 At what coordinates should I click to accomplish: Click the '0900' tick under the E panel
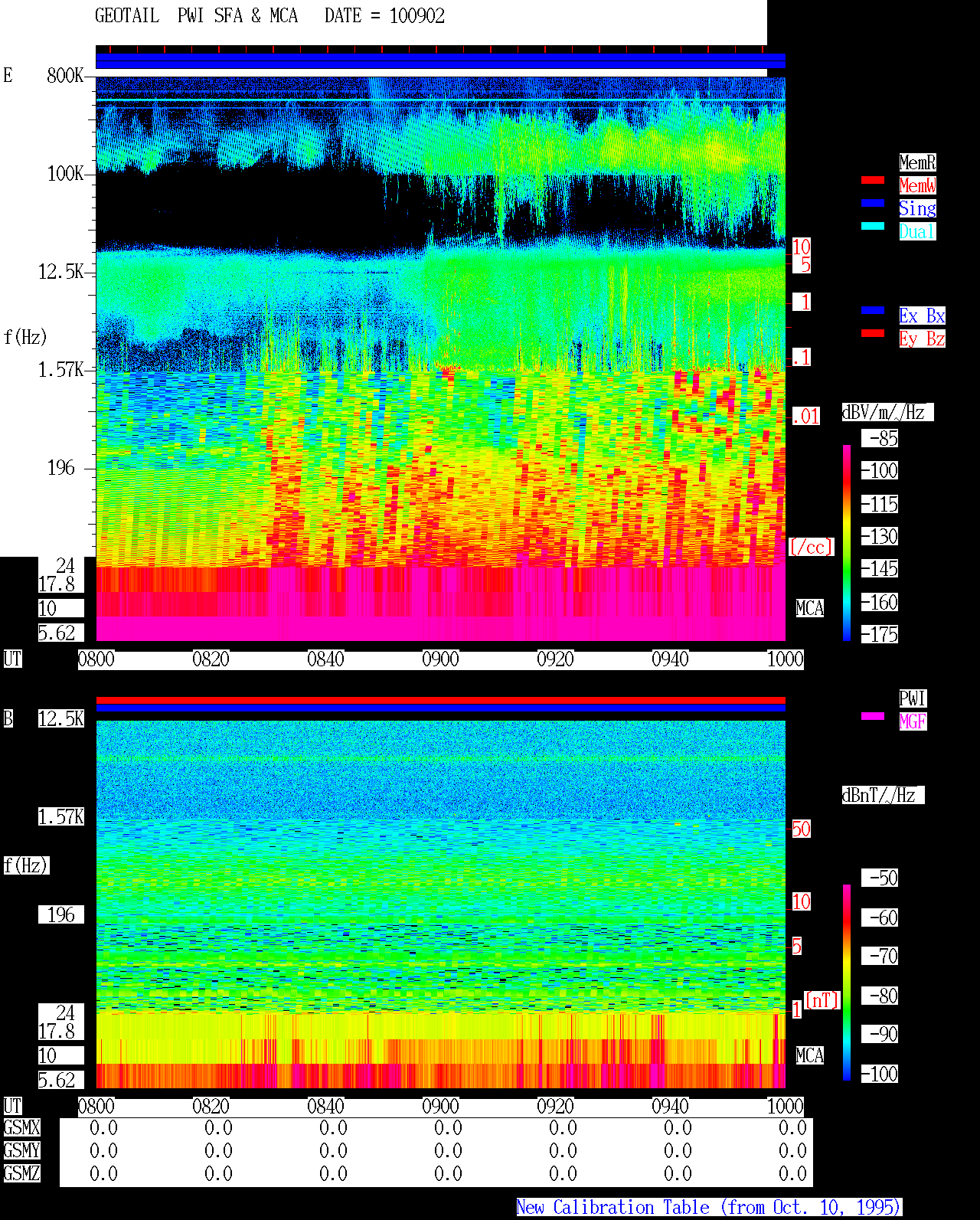(x=440, y=659)
